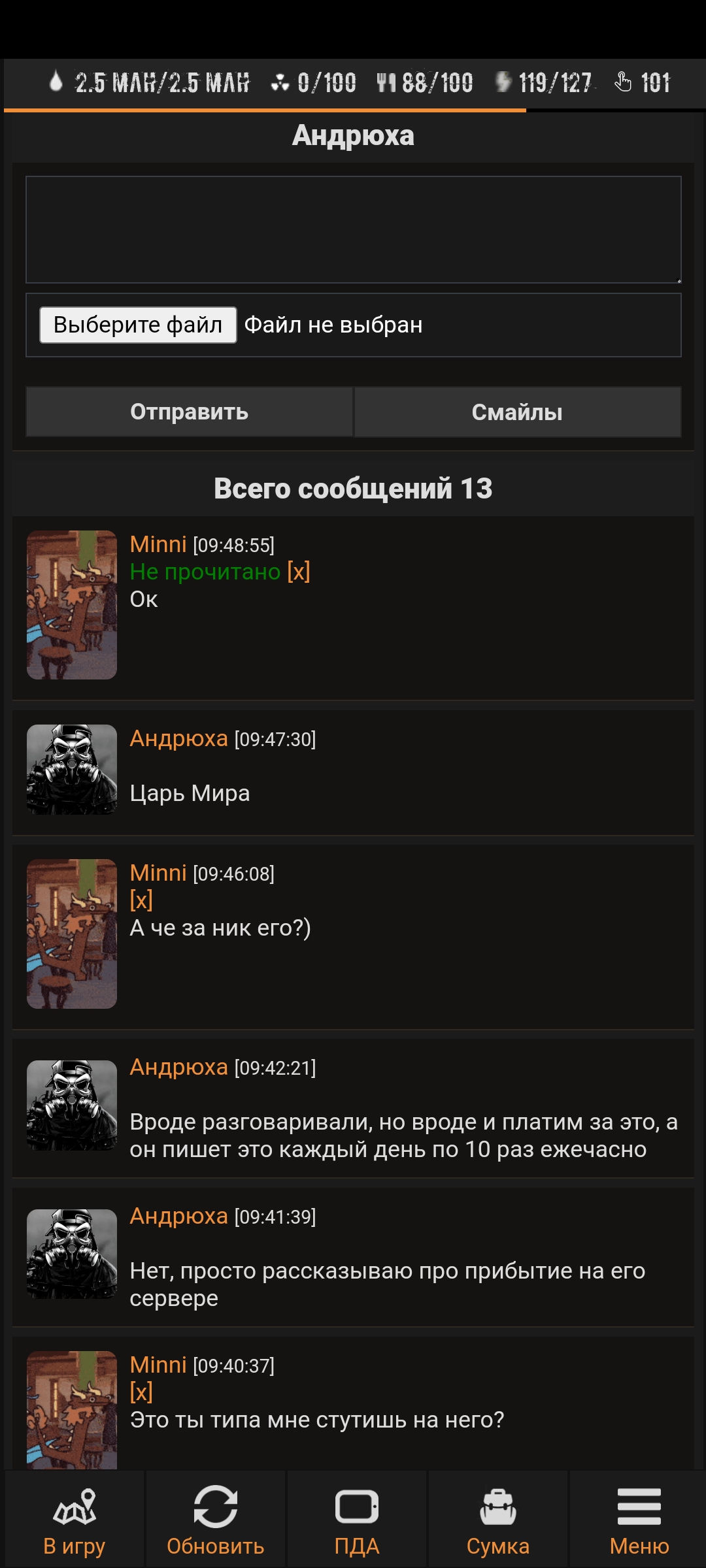Click Выберите файл file chooser button
Image resolution: width=706 pixels, height=1568 pixels.
[x=138, y=325]
